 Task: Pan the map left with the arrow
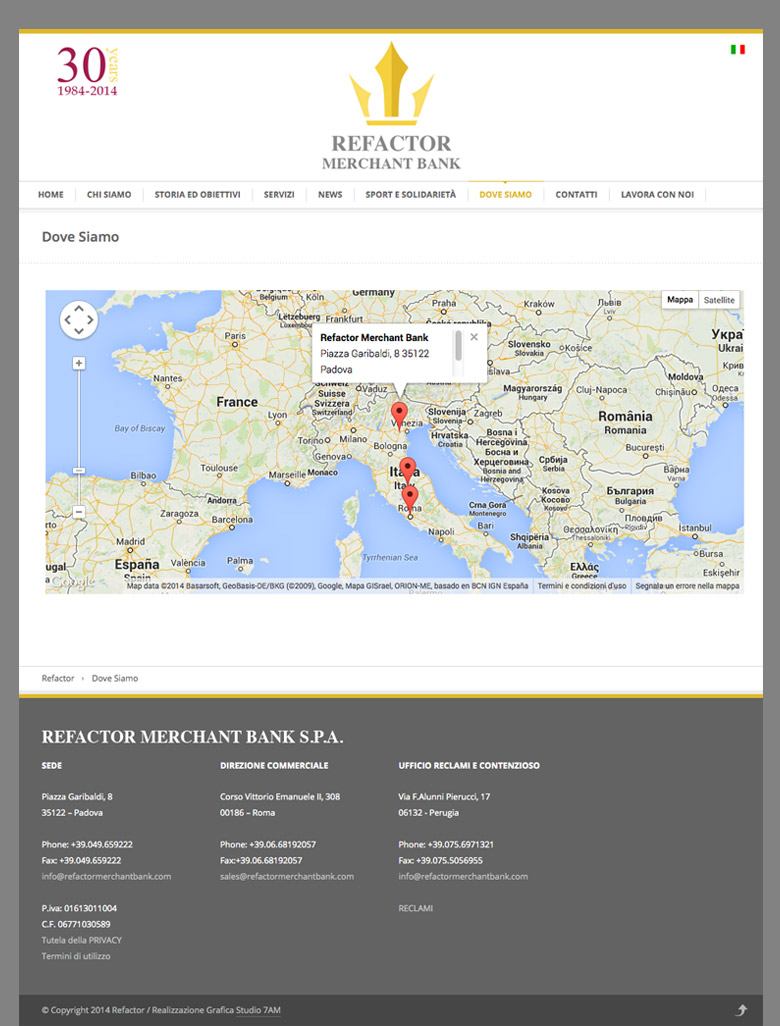click(67, 320)
